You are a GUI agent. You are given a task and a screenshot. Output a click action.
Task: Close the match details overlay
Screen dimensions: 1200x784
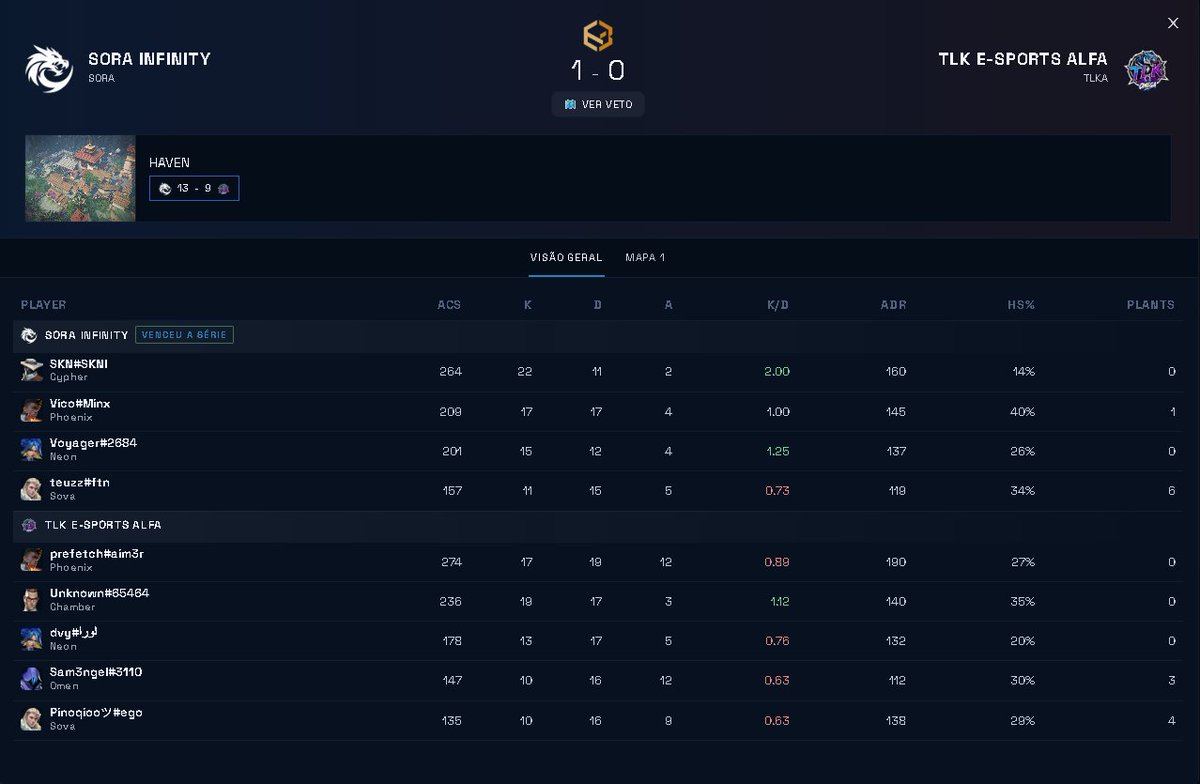tap(1173, 23)
